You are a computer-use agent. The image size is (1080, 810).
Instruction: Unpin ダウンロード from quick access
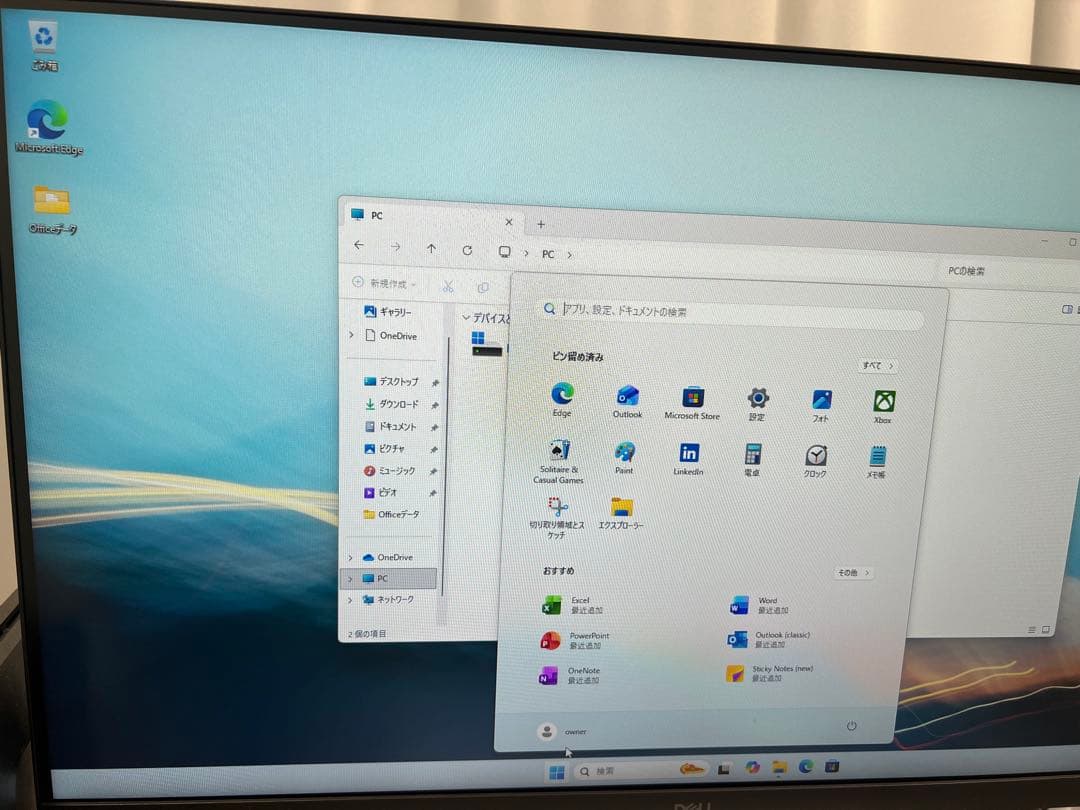coord(433,404)
